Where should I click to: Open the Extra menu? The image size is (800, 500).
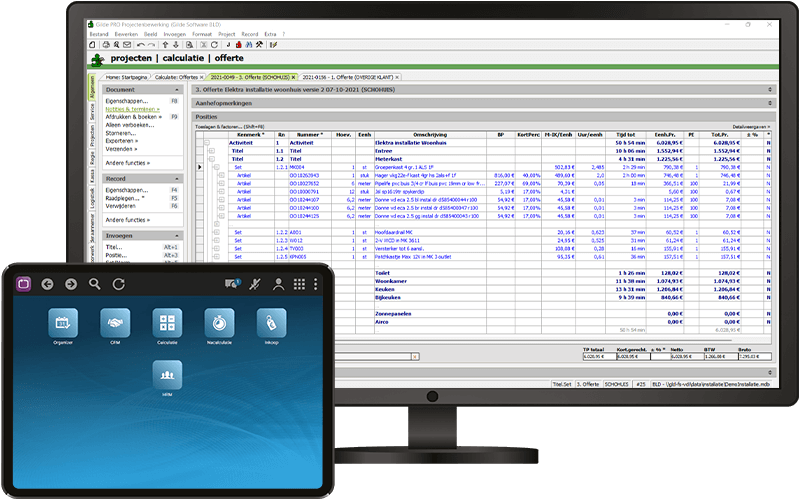(x=270, y=34)
